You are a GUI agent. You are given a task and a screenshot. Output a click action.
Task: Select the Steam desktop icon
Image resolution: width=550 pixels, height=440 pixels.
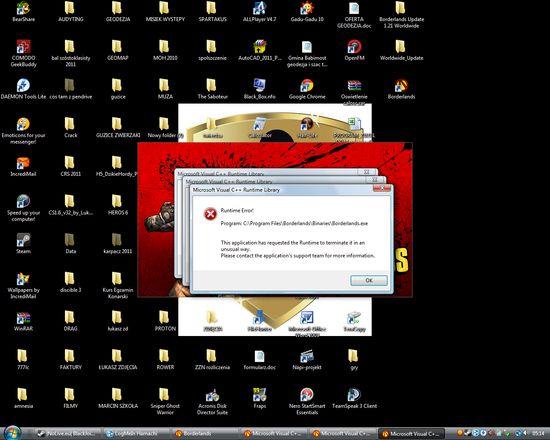pyautogui.click(x=24, y=244)
